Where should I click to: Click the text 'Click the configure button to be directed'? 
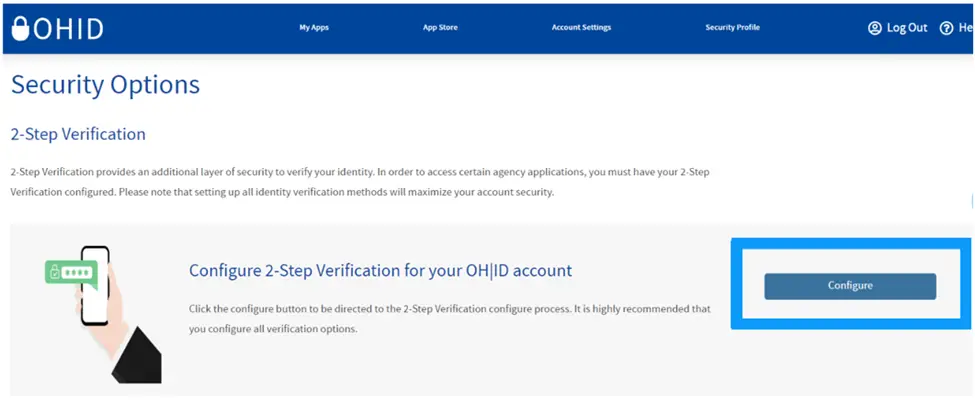tap(450, 319)
